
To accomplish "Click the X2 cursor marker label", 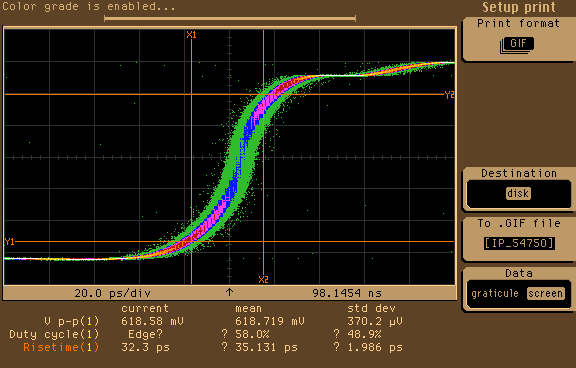I will coord(263,279).
